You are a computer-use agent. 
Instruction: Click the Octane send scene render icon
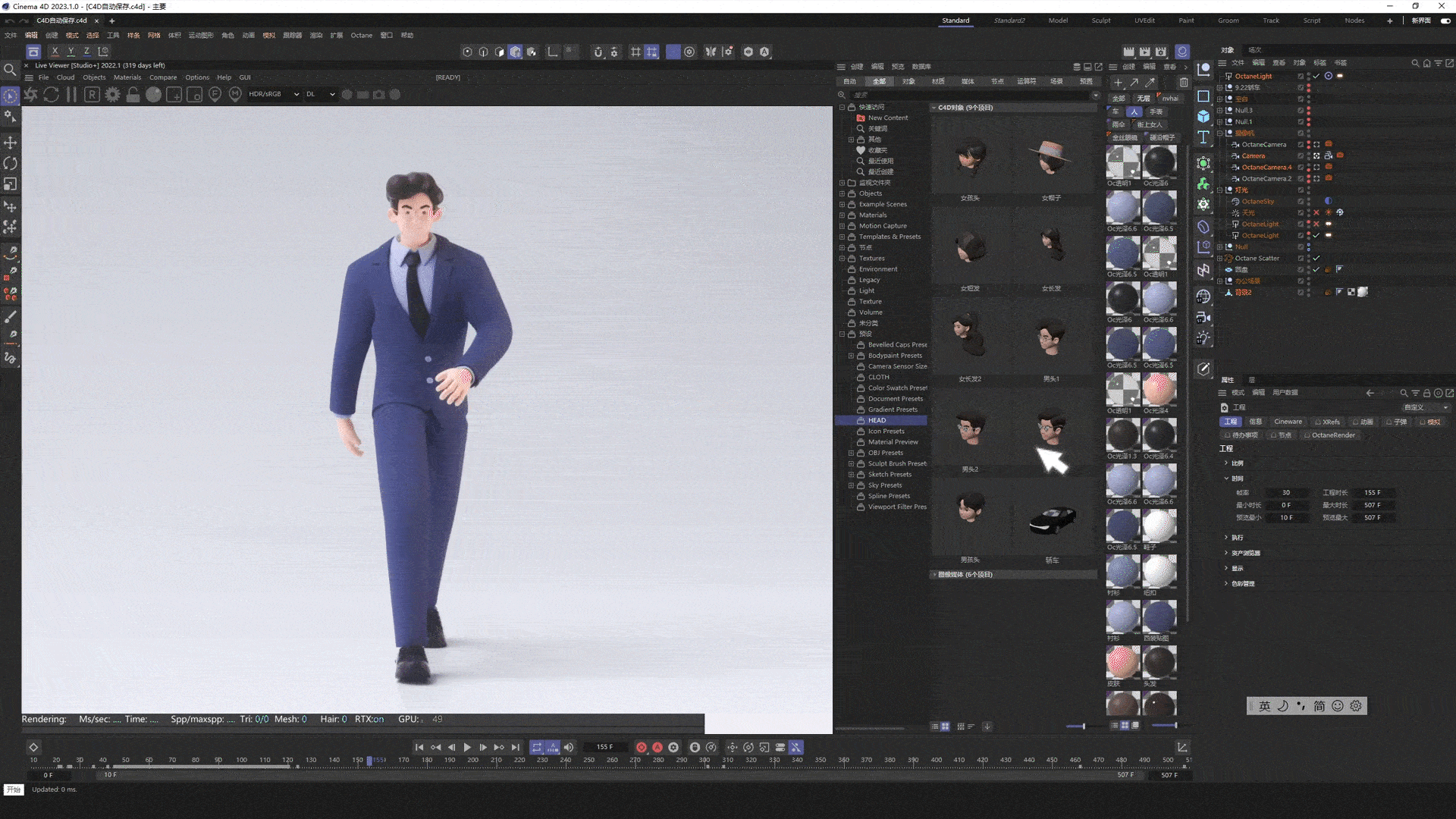31,95
